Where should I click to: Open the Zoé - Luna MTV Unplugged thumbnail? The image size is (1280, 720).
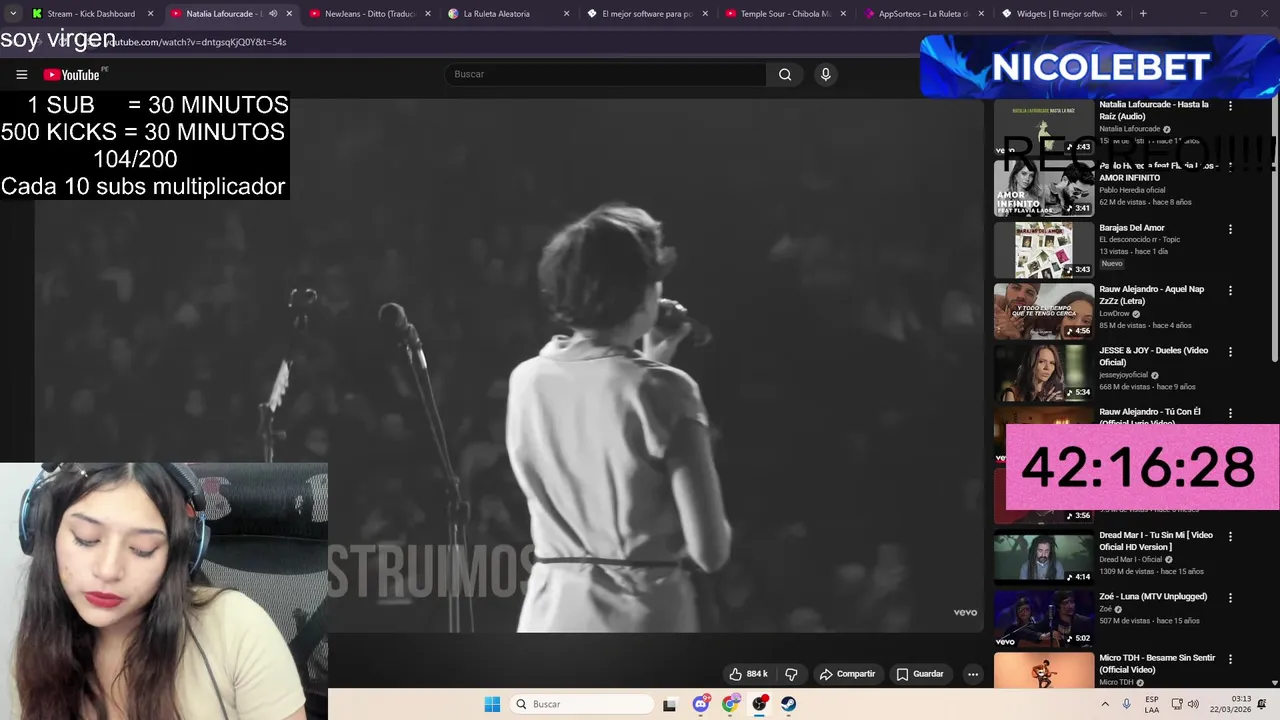tap(1044, 619)
